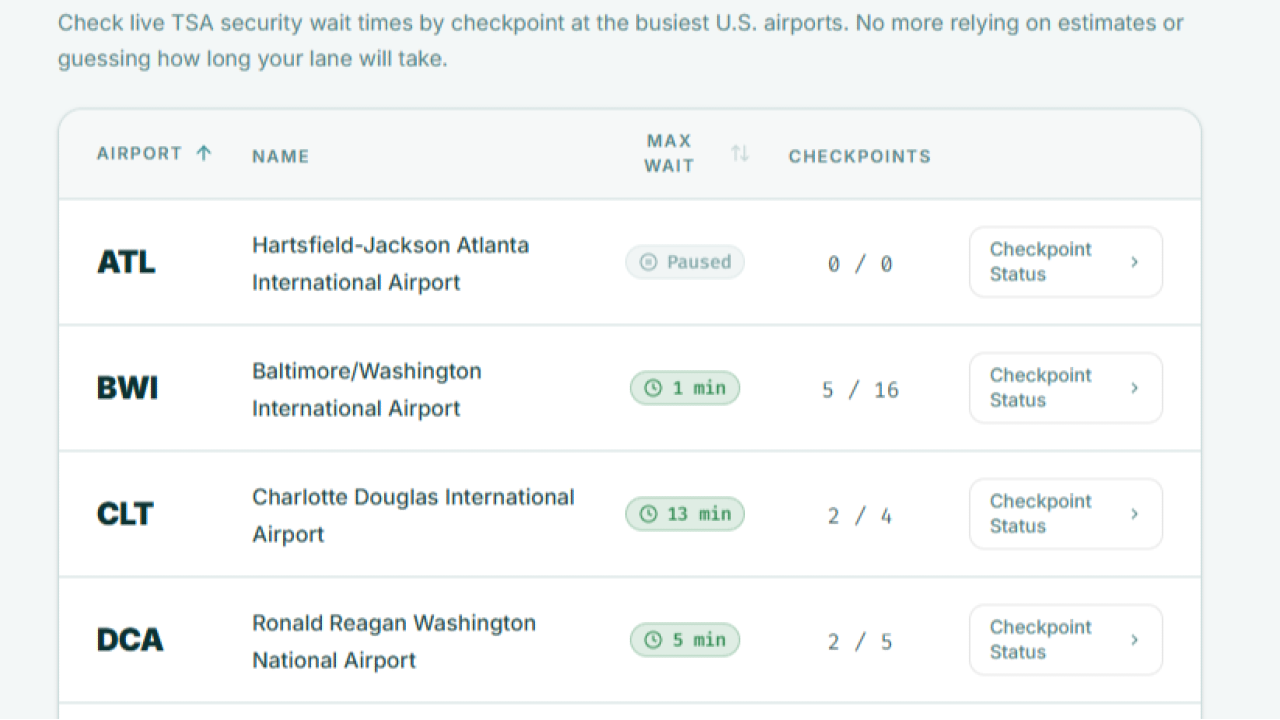1280x720 pixels.
Task: Open Checkpoint Status for Hartsfield-Jackson Atlanta
Action: [1065, 262]
